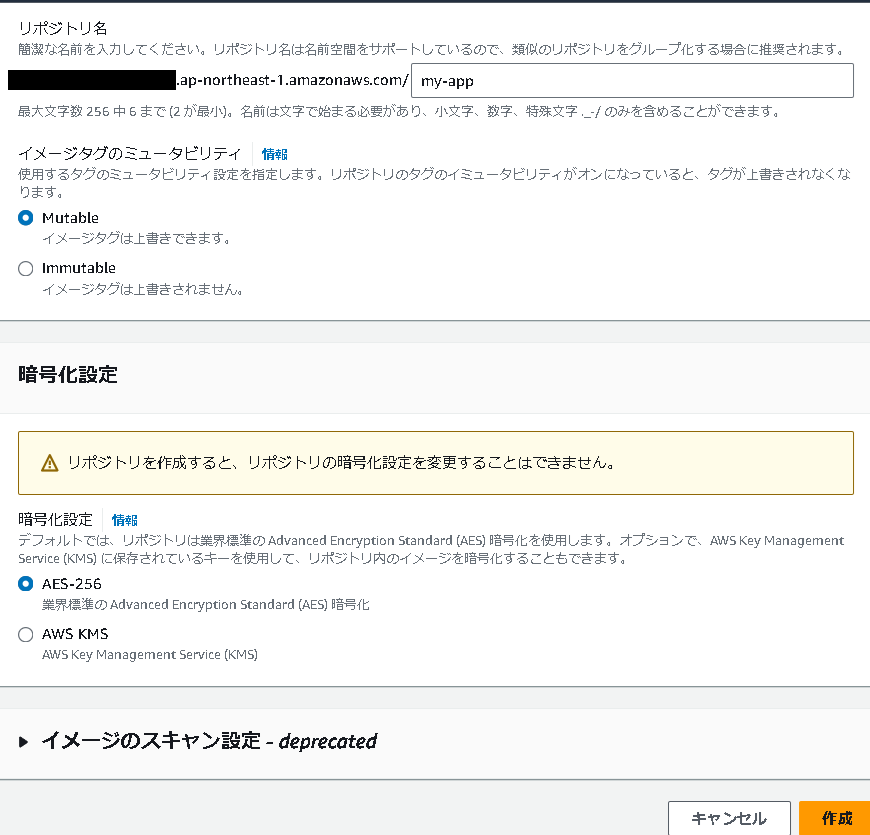870x835 pixels.
Task: Click the warning triangle icon in alert
Action: coord(49,463)
